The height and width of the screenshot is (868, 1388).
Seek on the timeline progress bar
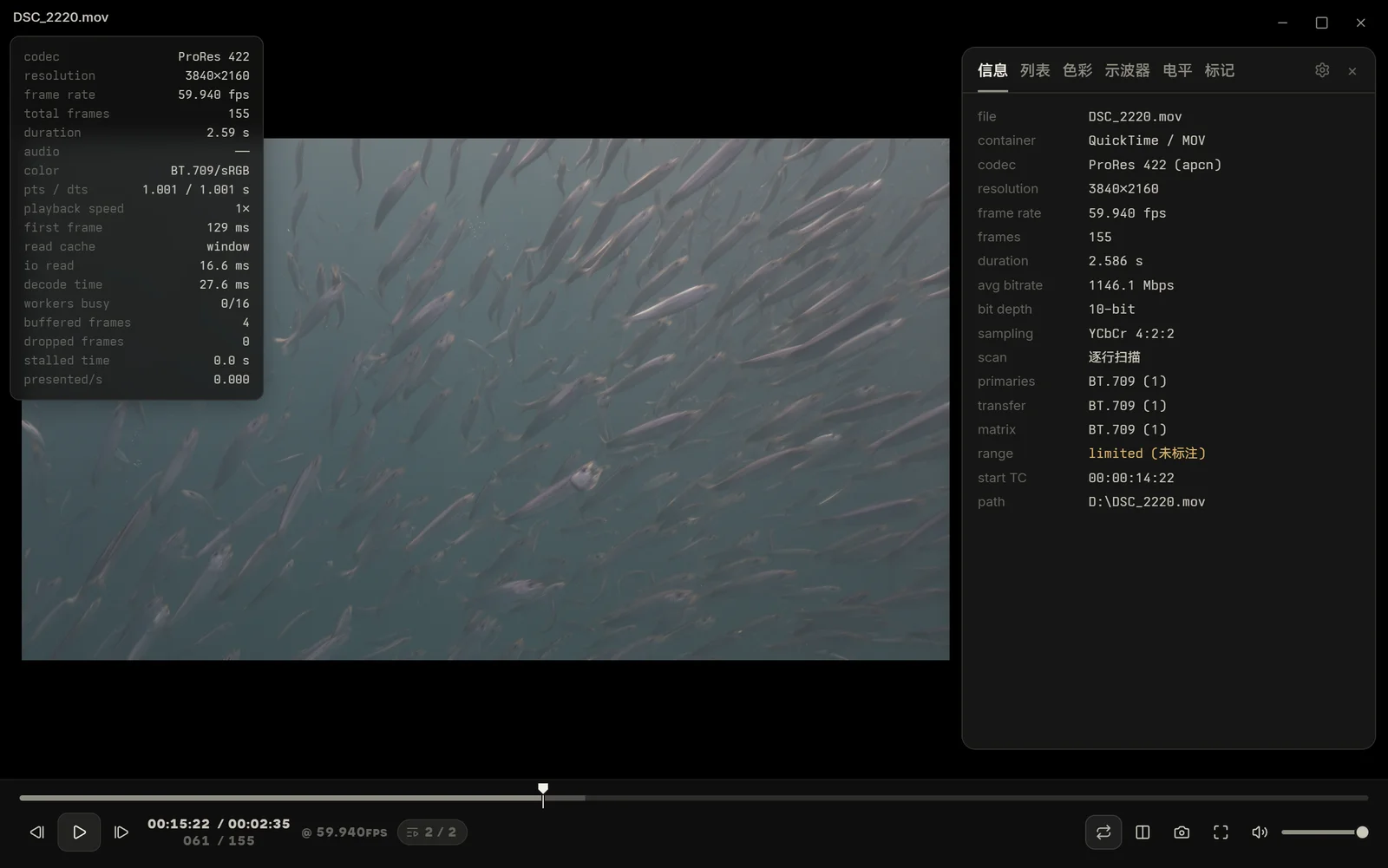694,798
